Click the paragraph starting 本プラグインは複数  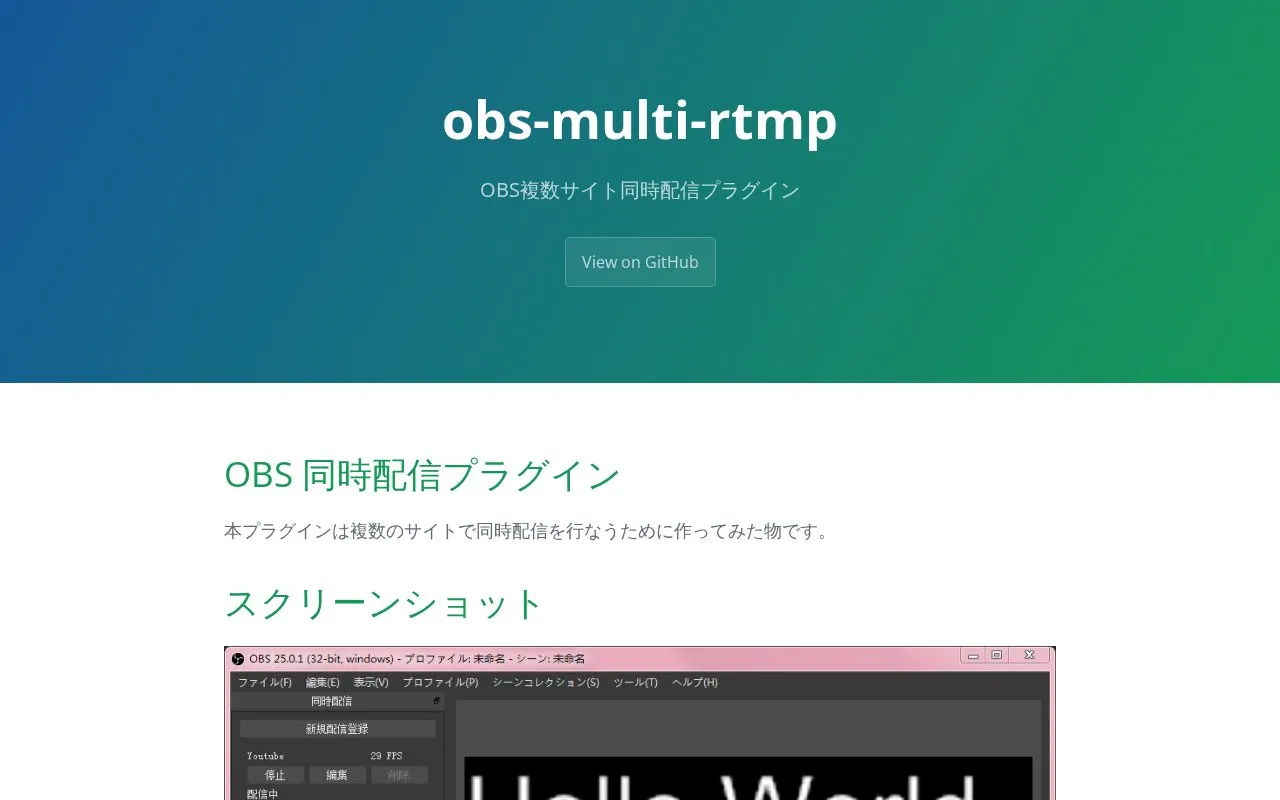pyautogui.click(x=530, y=531)
